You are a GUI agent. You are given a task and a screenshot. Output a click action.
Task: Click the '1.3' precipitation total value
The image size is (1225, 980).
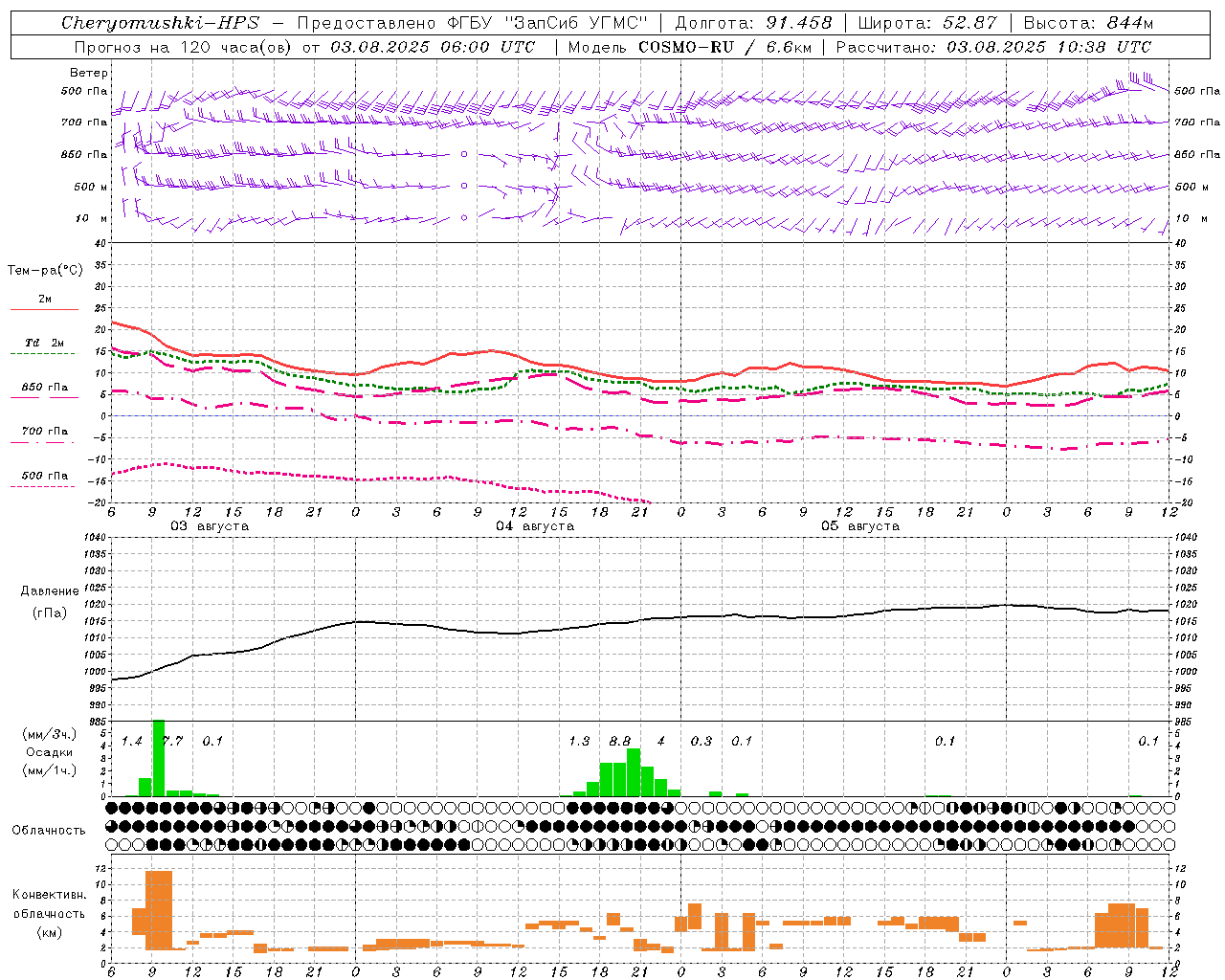[x=579, y=742]
